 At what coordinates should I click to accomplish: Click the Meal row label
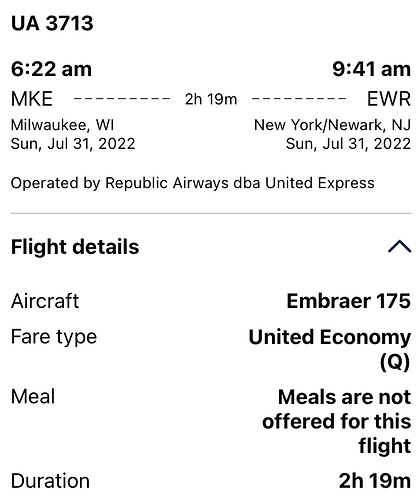(33, 397)
